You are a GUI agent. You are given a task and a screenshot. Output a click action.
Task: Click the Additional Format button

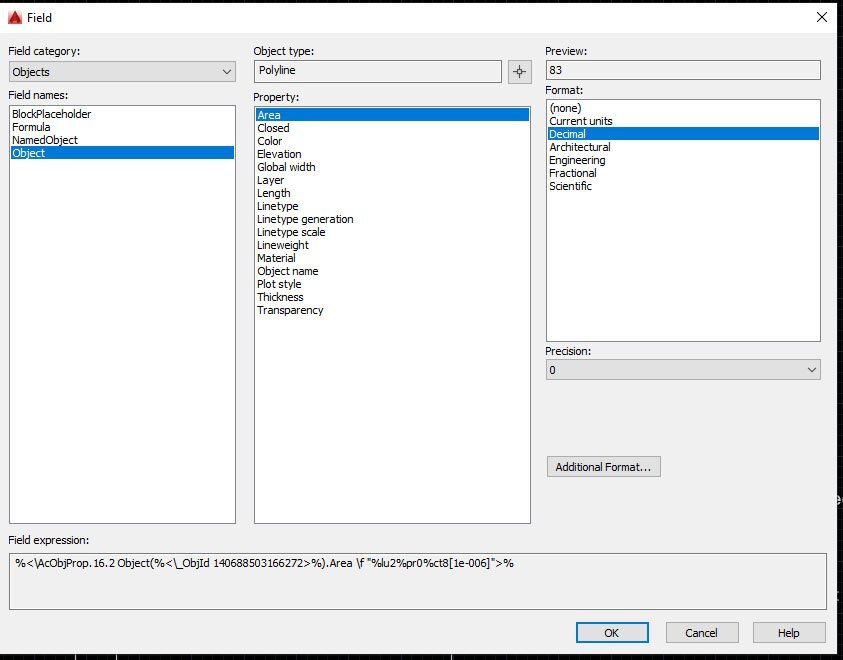click(603, 467)
